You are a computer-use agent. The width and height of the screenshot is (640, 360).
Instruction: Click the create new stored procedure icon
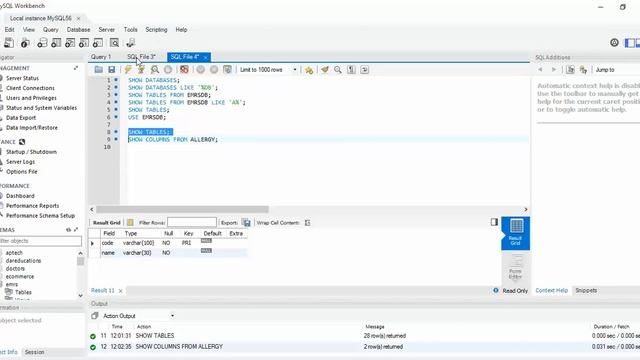pyautogui.click(x=84, y=43)
